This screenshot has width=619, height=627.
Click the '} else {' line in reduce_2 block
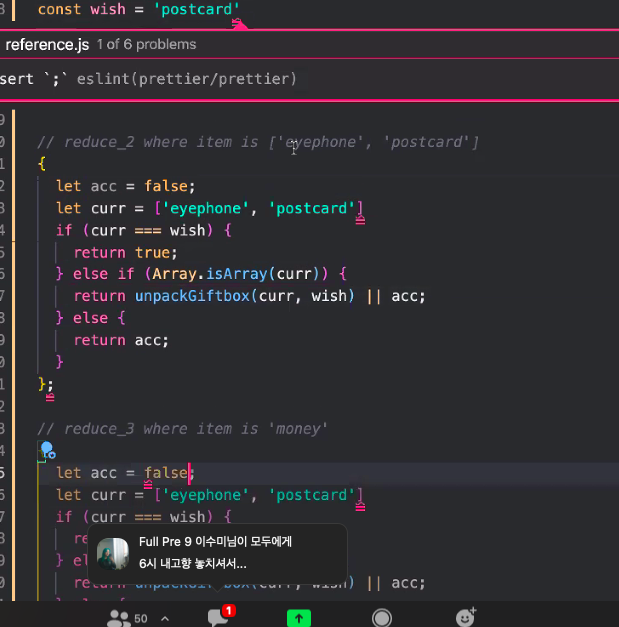click(91, 318)
